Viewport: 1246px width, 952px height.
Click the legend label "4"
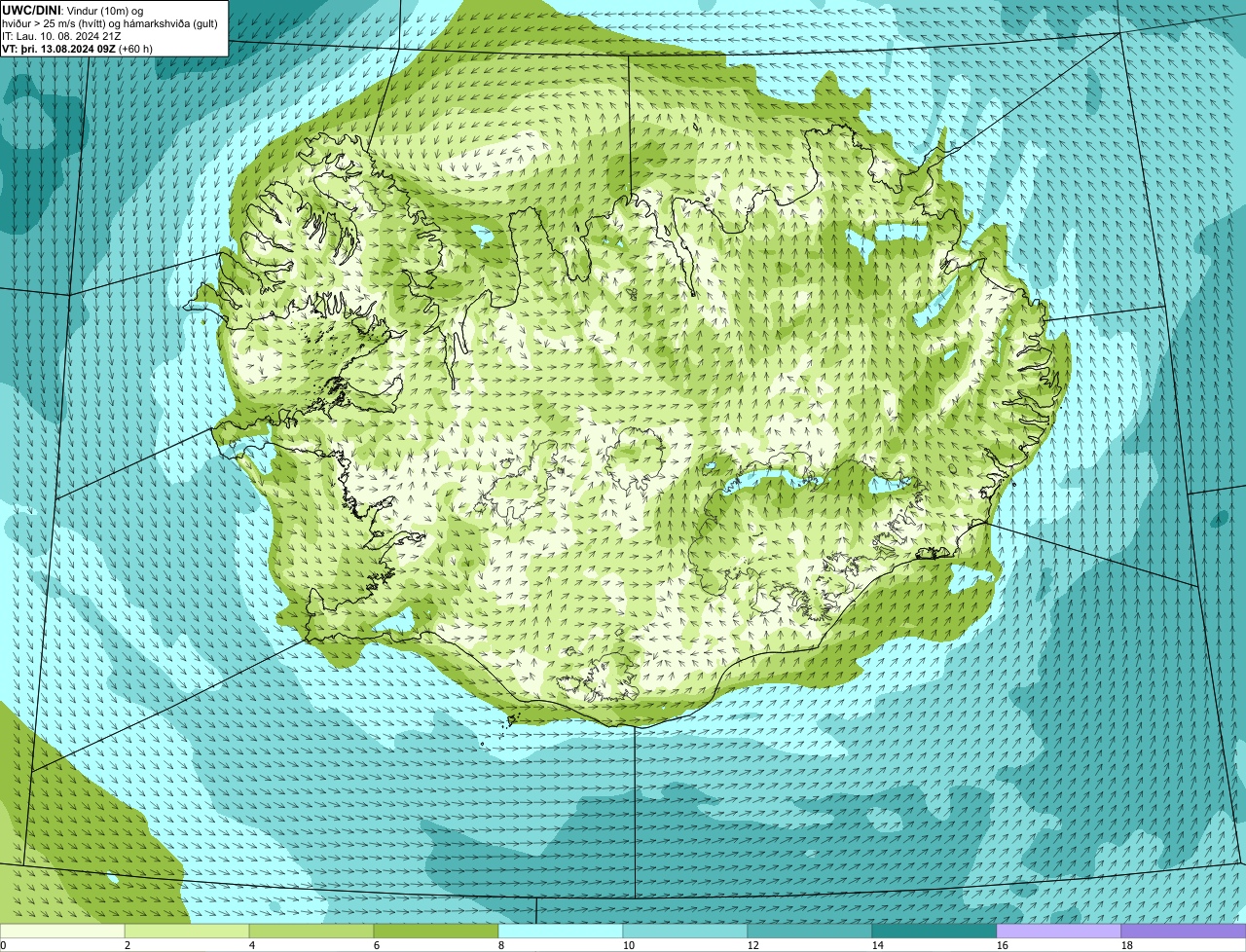click(x=252, y=945)
